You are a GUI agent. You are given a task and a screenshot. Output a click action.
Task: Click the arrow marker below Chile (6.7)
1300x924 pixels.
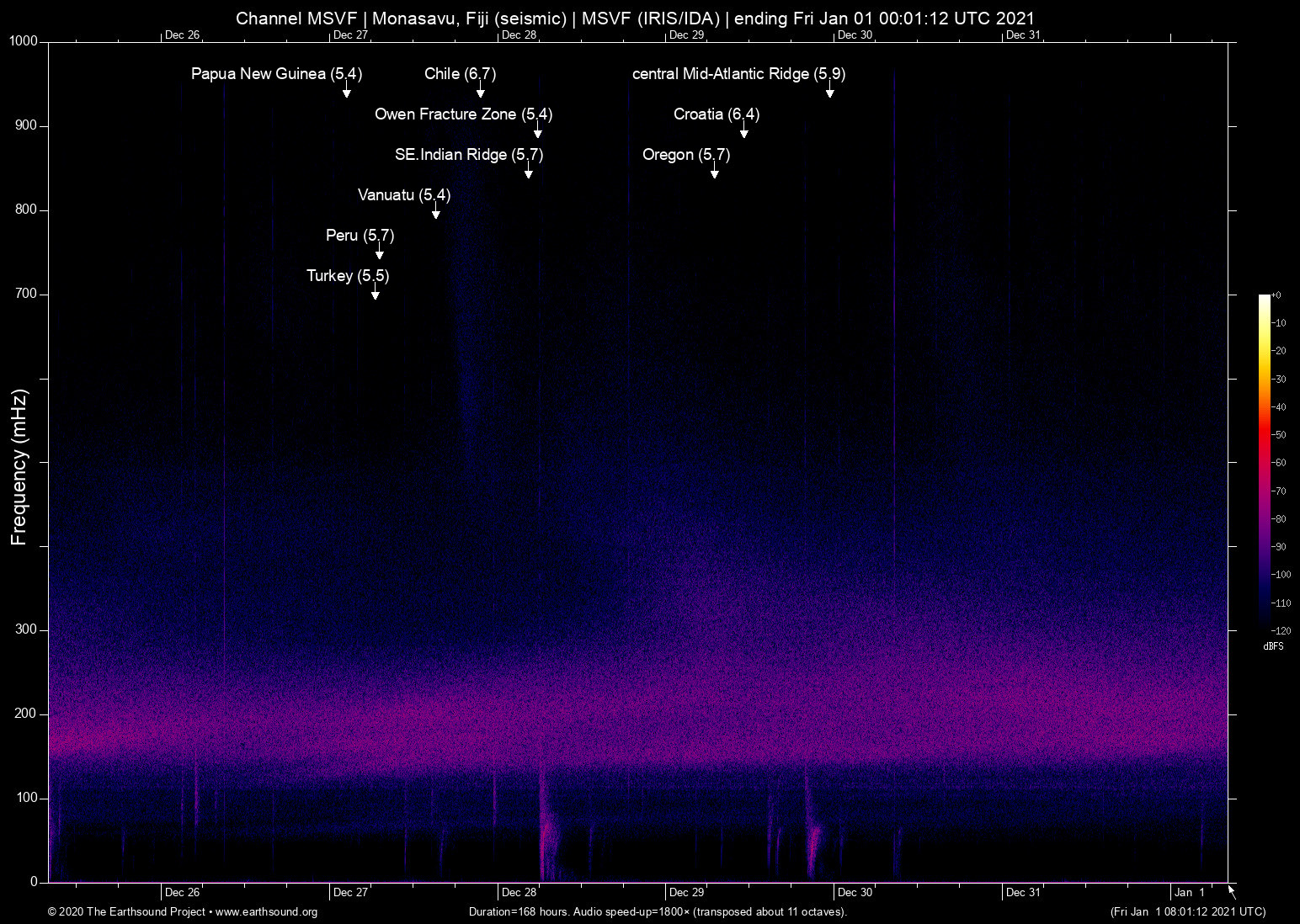tap(480, 93)
